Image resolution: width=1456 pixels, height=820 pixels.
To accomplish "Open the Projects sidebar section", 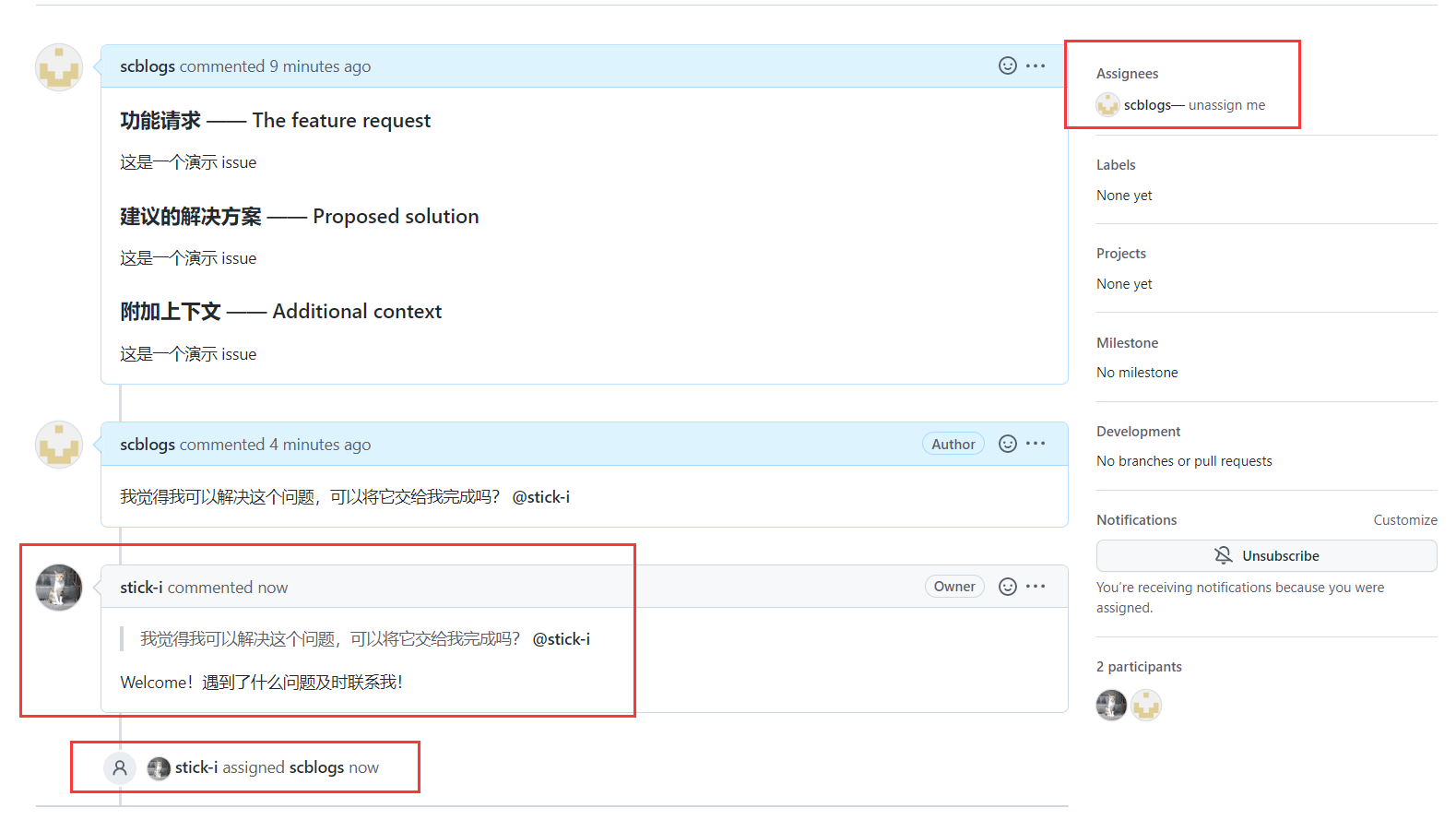I will [x=1121, y=254].
